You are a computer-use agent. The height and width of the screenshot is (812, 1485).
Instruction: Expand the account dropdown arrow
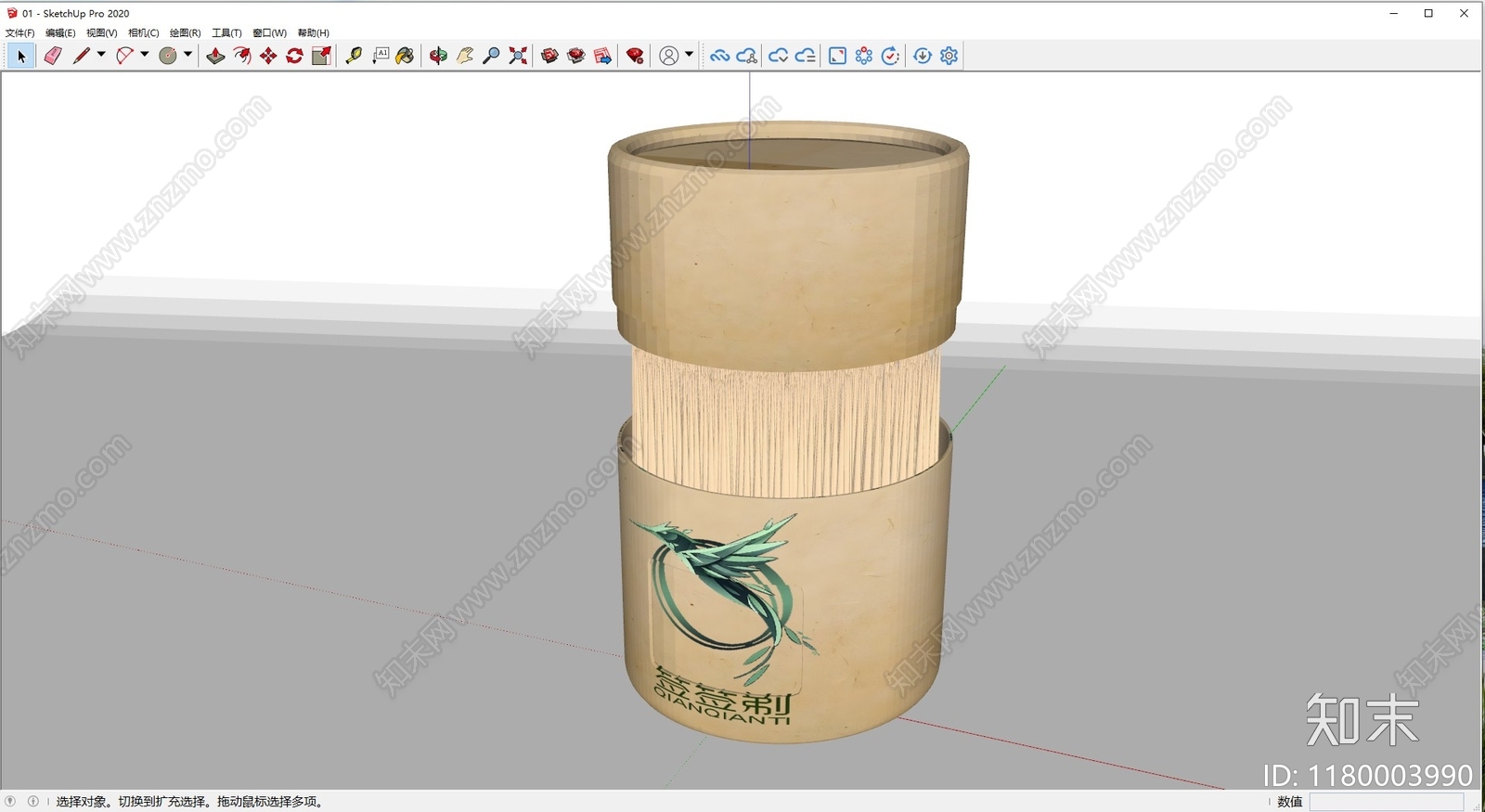tap(689, 55)
